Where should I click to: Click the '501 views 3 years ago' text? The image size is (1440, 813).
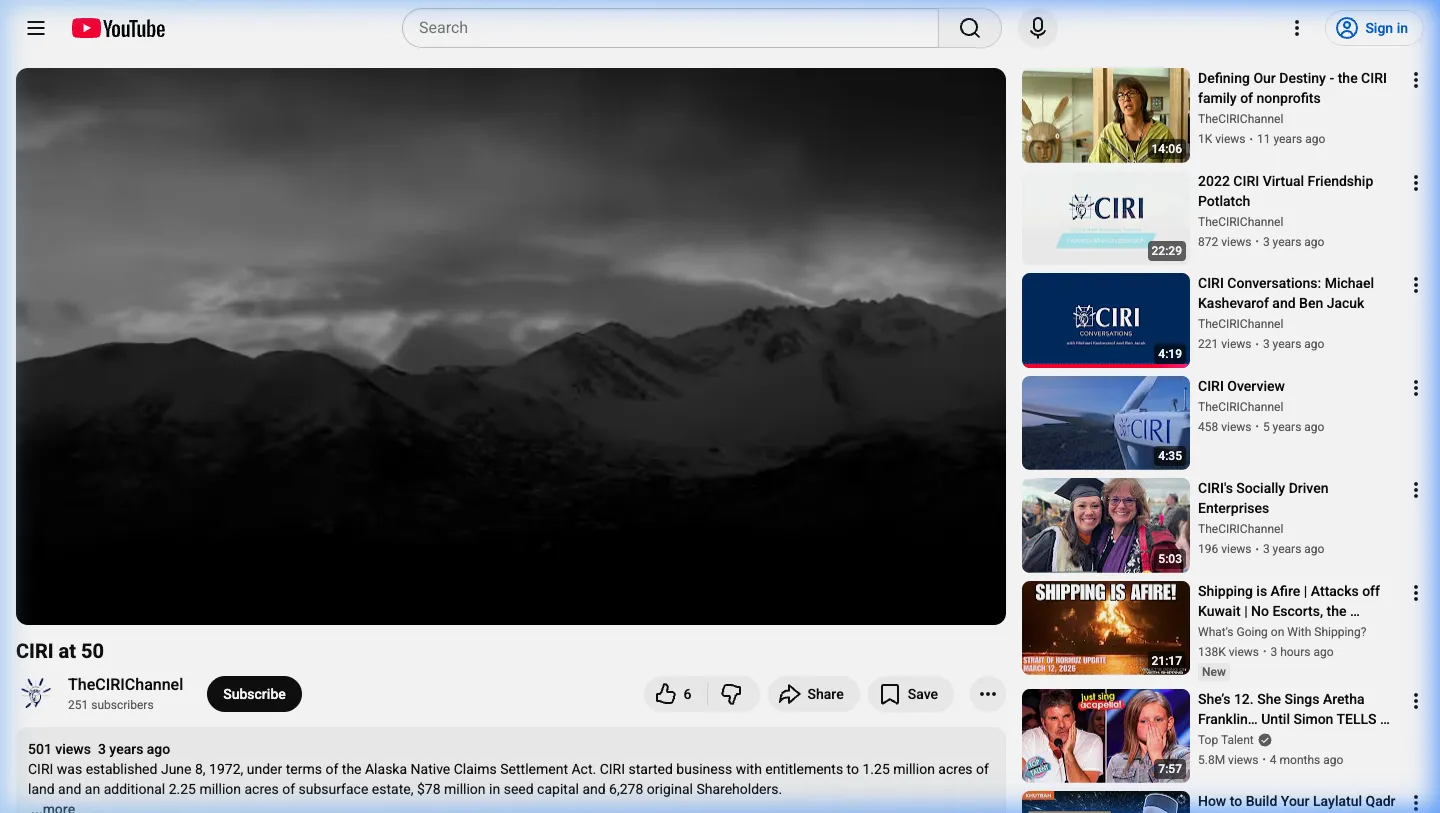[x=99, y=749]
